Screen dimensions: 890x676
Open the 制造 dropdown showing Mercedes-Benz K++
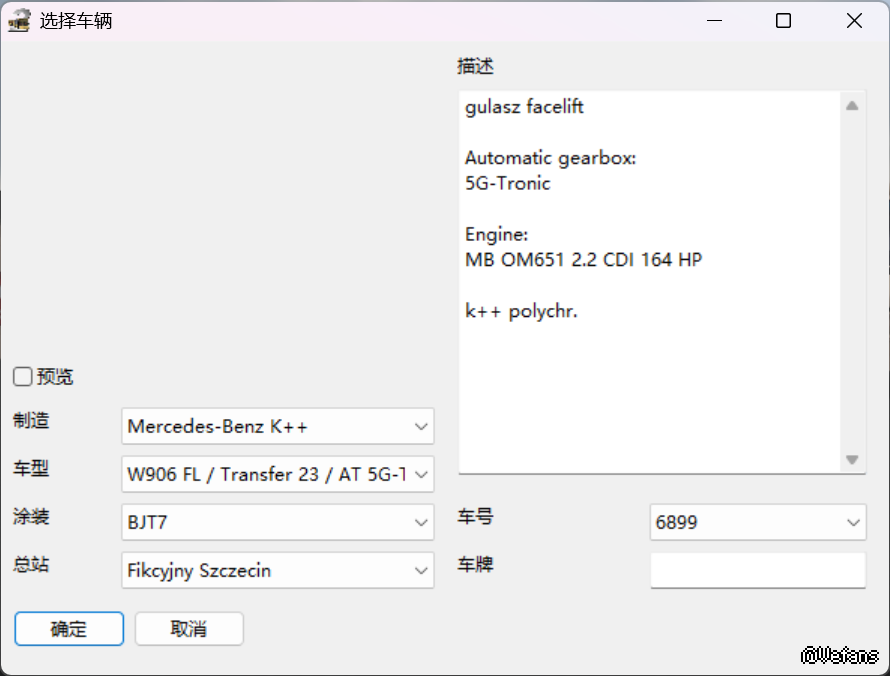[x=277, y=426]
